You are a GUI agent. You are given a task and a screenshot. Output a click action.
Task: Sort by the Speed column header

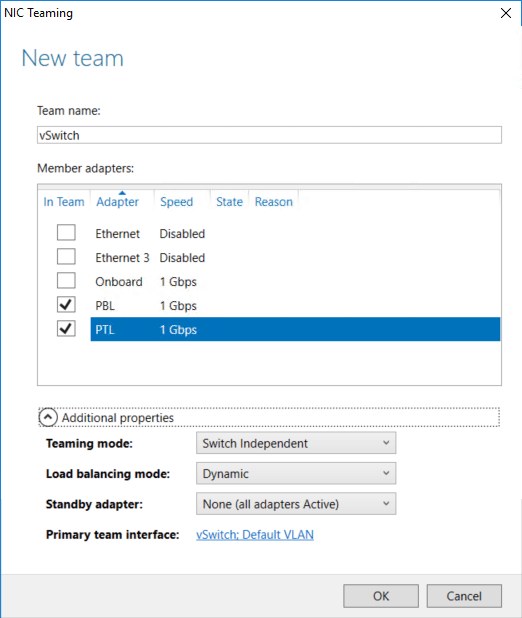176,202
